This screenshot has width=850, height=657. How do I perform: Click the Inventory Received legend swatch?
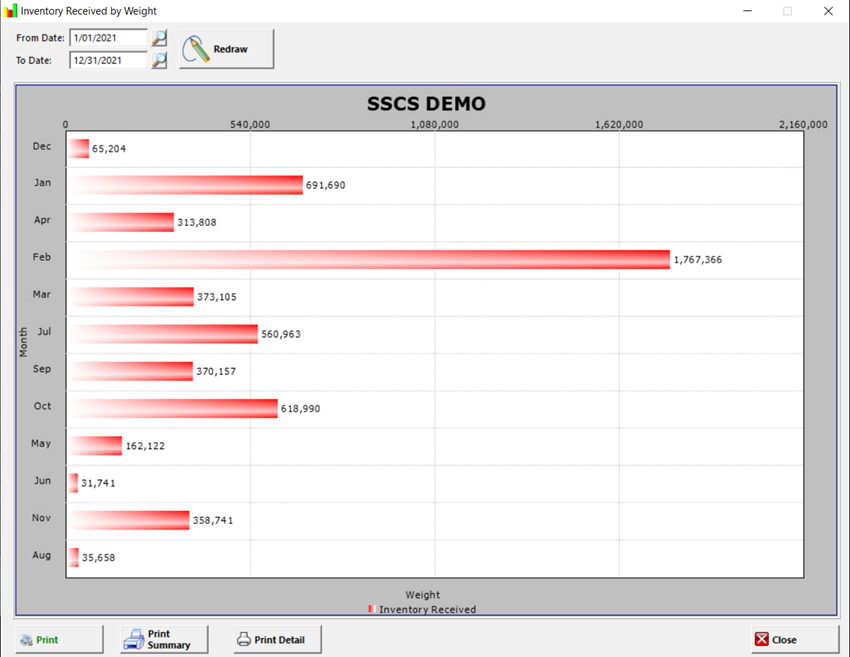coord(371,609)
